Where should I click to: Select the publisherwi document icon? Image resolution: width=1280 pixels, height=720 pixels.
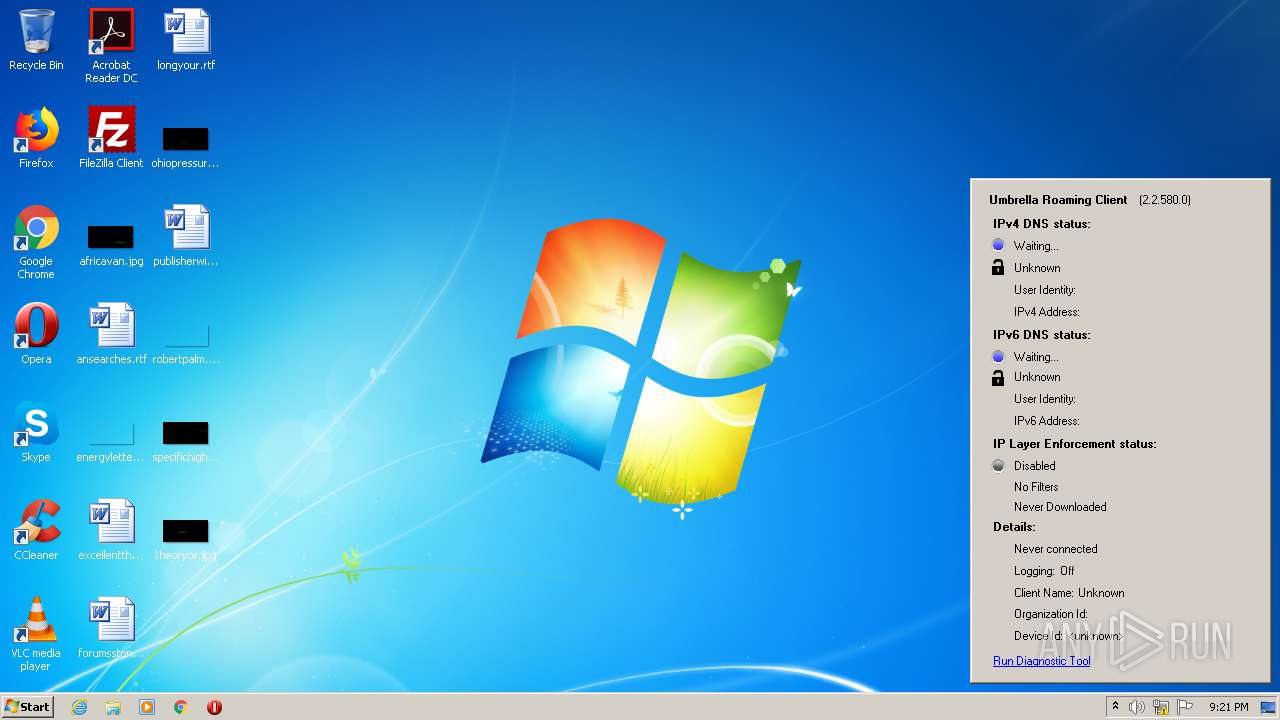pos(186,236)
